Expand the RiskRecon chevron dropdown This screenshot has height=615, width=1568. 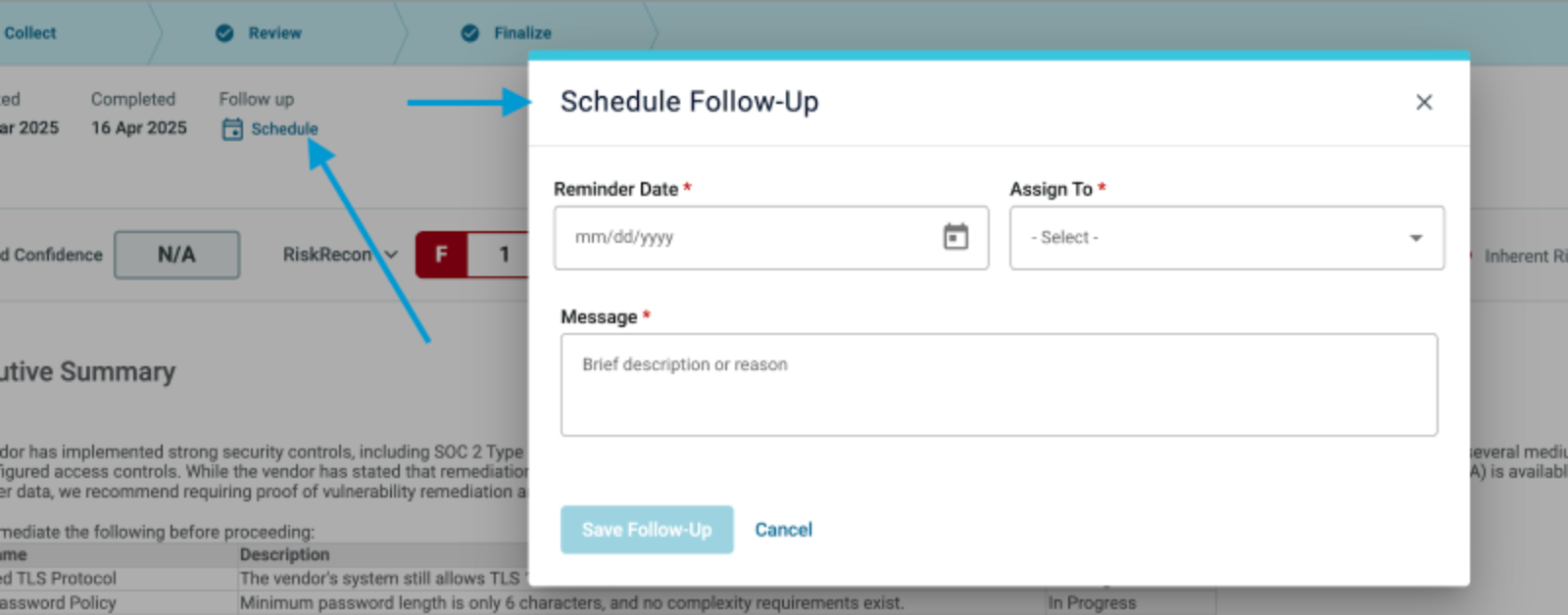click(391, 255)
